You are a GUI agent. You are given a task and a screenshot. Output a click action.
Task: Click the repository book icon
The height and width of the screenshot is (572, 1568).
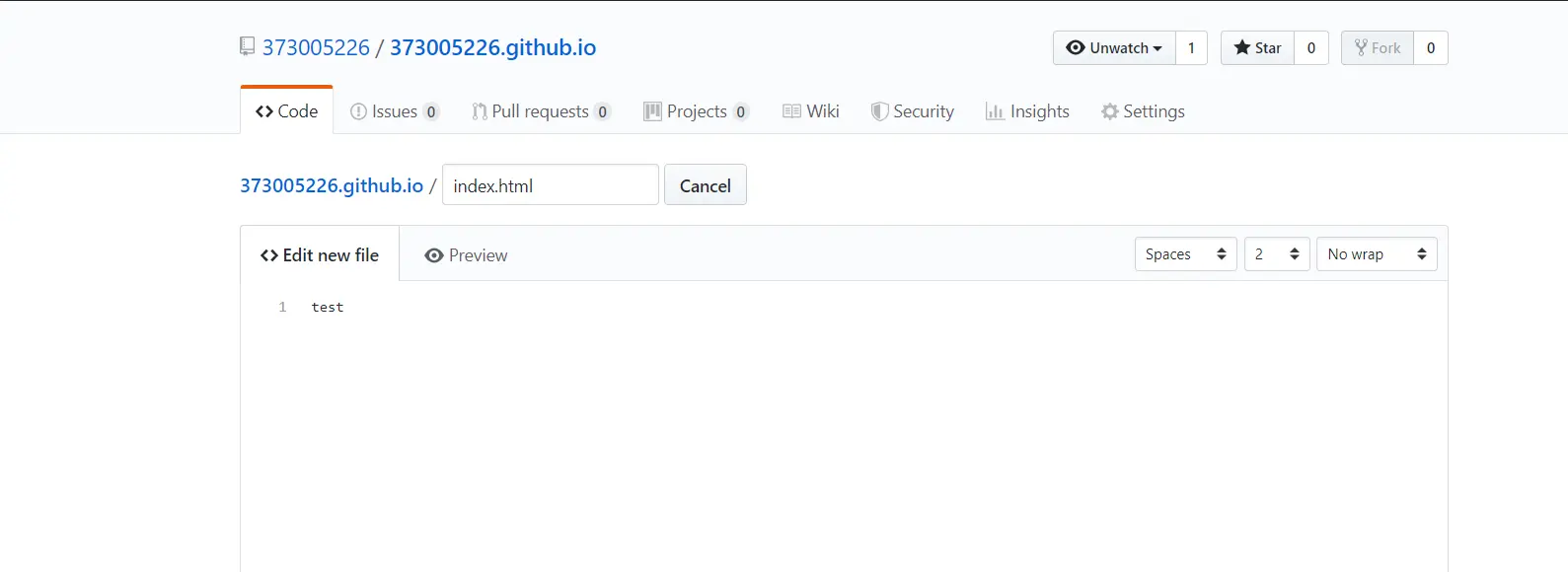click(247, 46)
